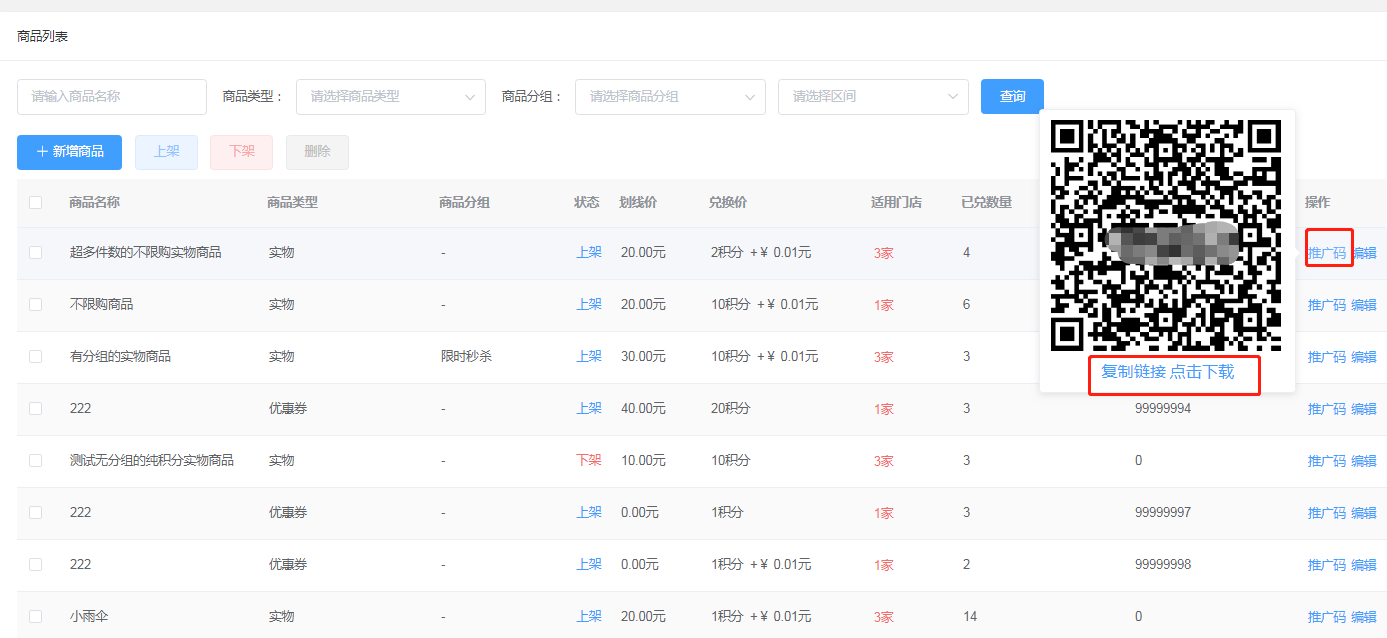Click the 操作 column header

click(x=1318, y=202)
